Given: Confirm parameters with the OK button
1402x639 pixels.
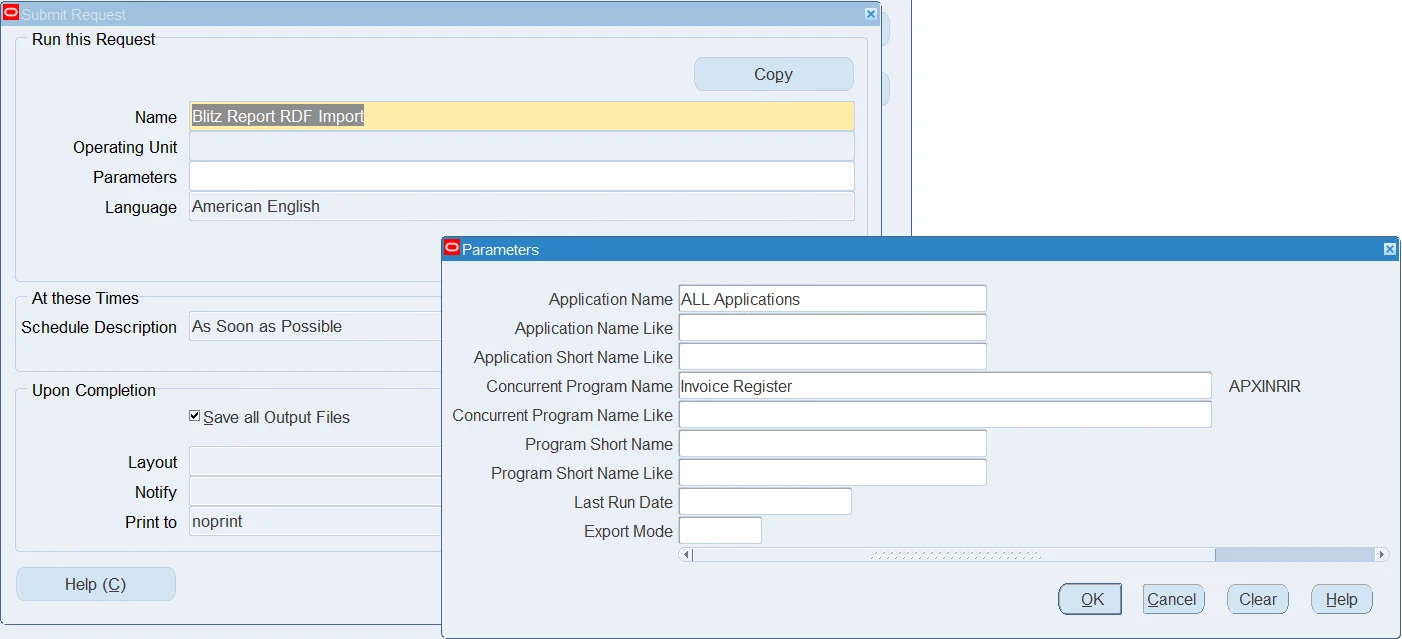Looking at the screenshot, I should (1090, 599).
